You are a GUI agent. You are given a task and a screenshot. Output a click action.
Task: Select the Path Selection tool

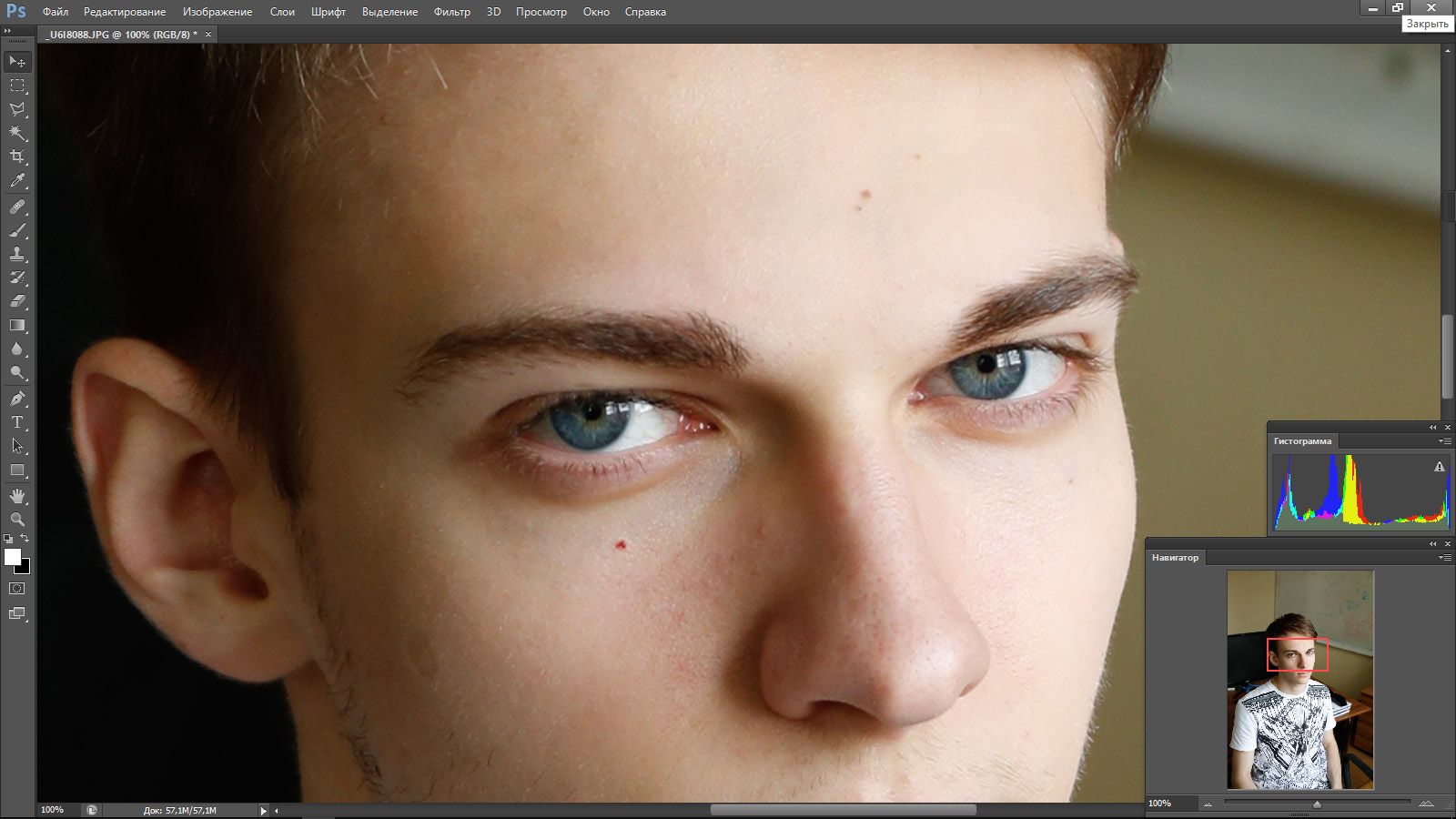click(x=17, y=446)
